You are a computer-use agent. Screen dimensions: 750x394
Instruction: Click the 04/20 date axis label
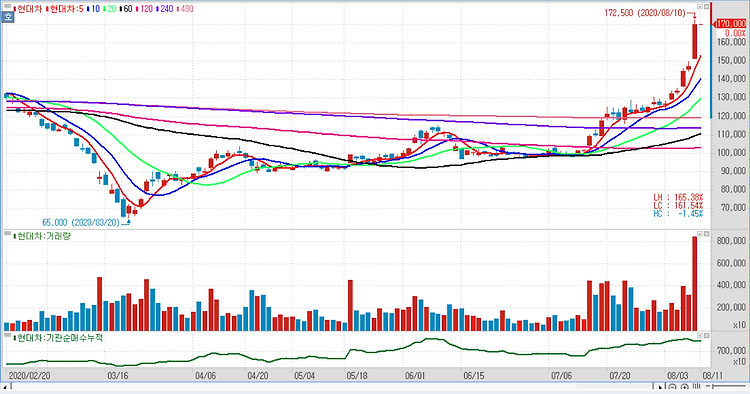[258, 376]
